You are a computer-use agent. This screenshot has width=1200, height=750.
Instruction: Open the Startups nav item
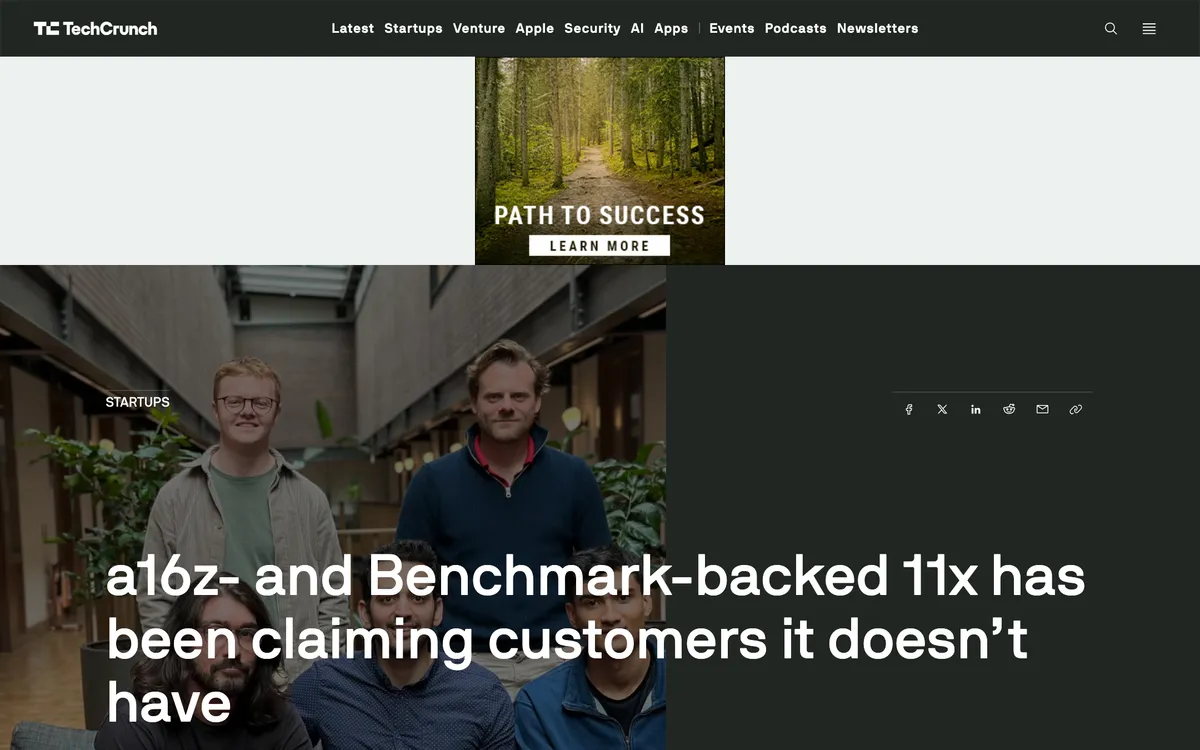[413, 28]
